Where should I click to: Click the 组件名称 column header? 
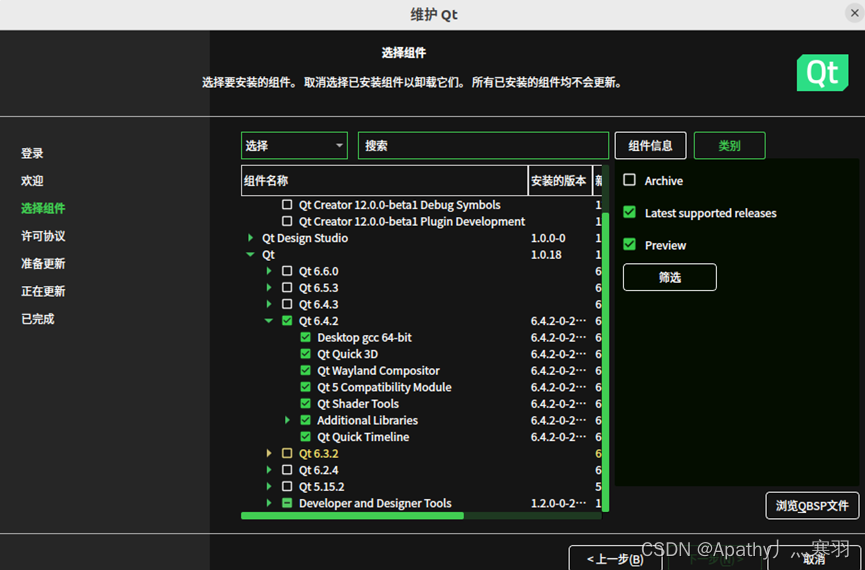[385, 180]
